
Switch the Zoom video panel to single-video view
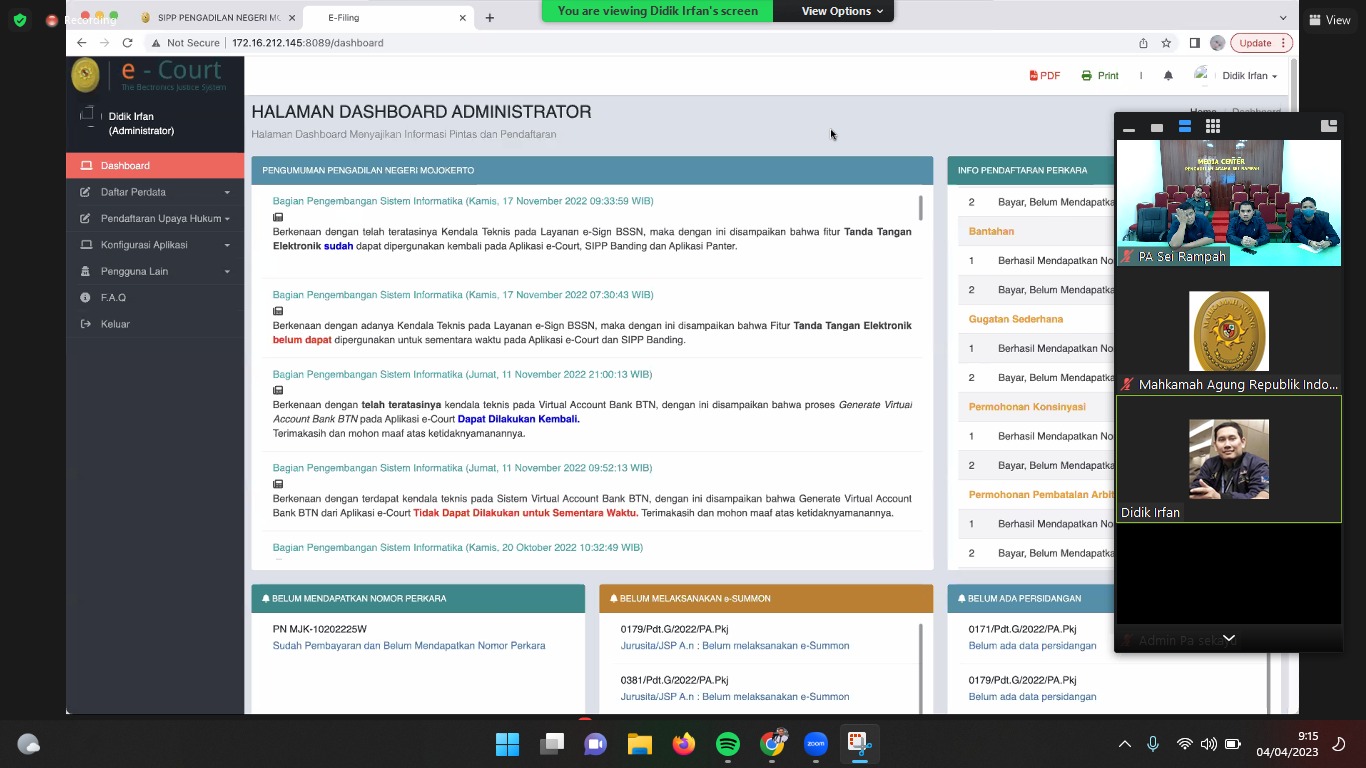pos(1157,127)
